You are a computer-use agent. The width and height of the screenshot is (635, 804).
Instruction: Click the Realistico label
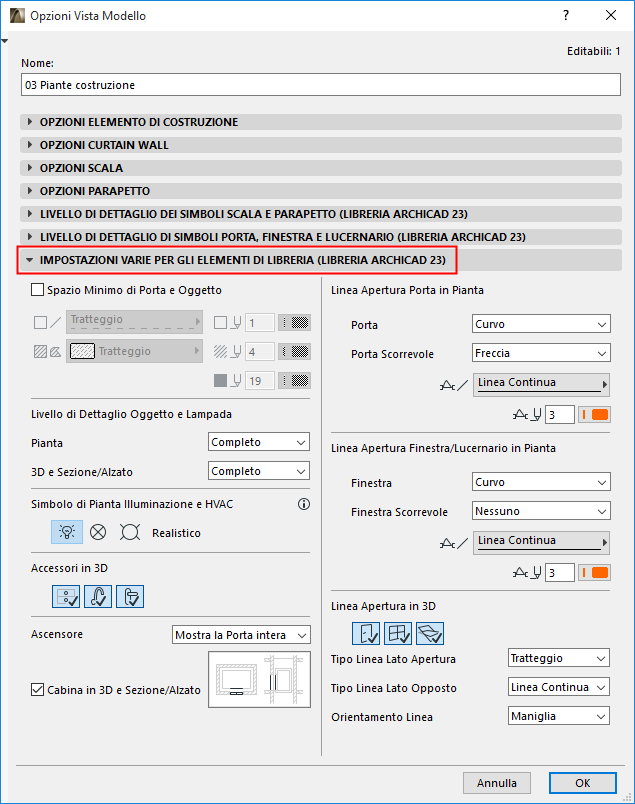point(176,533)
